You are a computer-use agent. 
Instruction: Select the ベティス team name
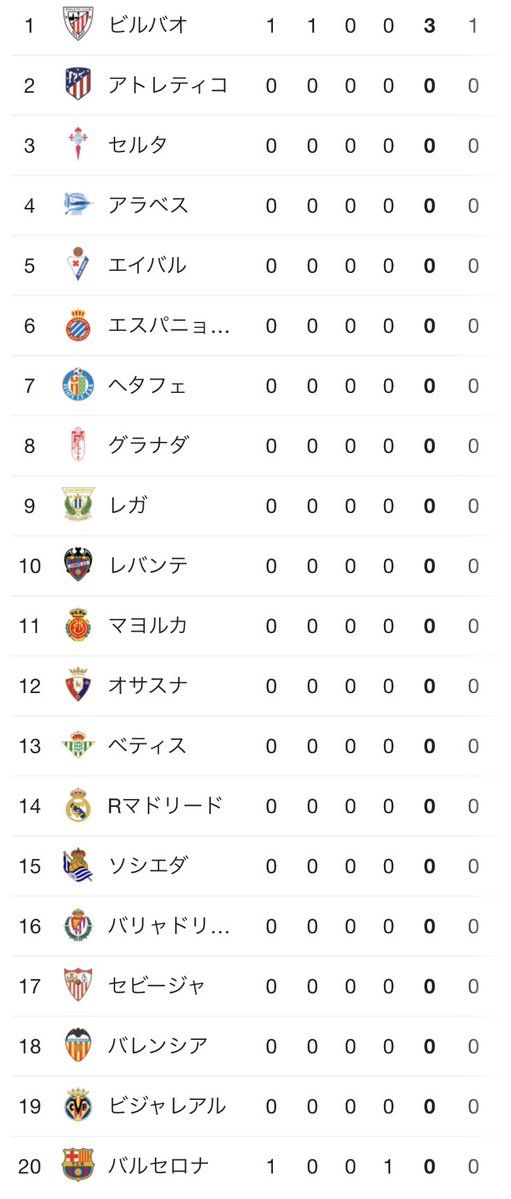tap(147, 746)
